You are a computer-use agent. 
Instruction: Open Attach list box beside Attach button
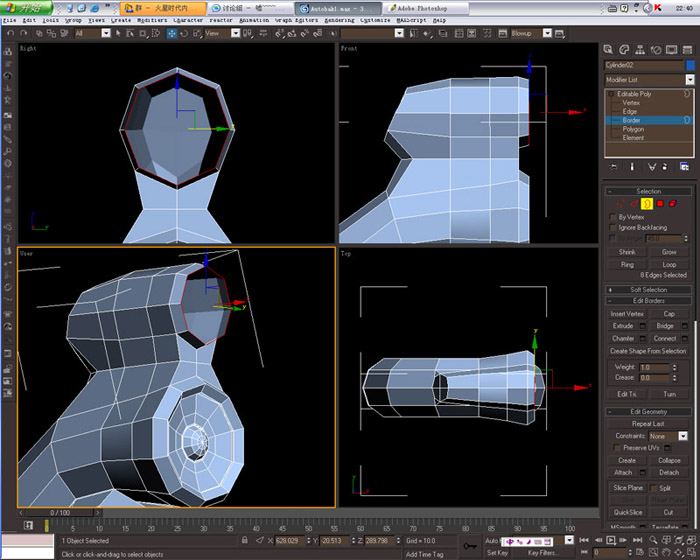pyautogui.click(x=643, y=472)
